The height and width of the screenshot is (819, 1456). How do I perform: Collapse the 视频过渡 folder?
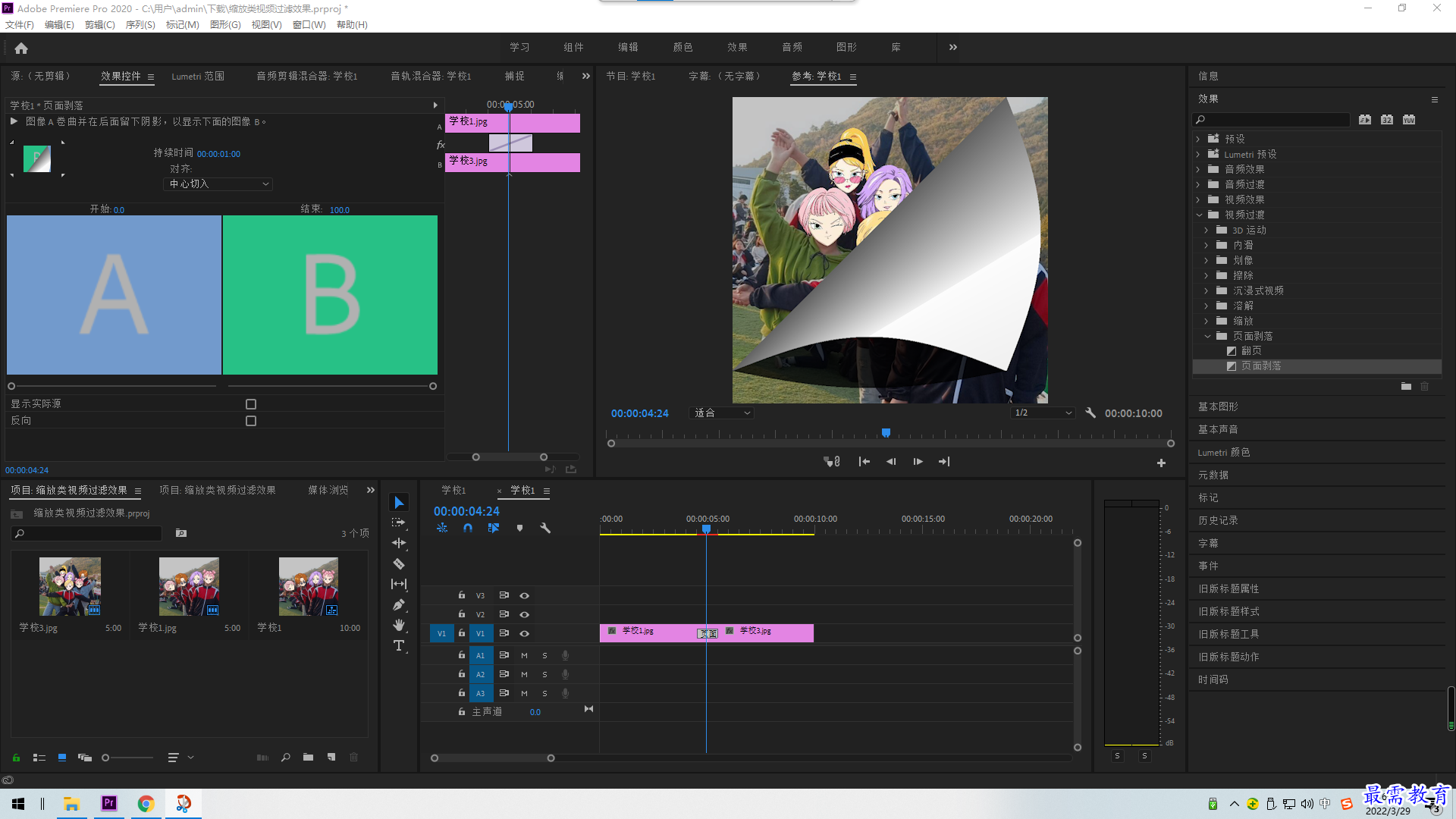1199,215
